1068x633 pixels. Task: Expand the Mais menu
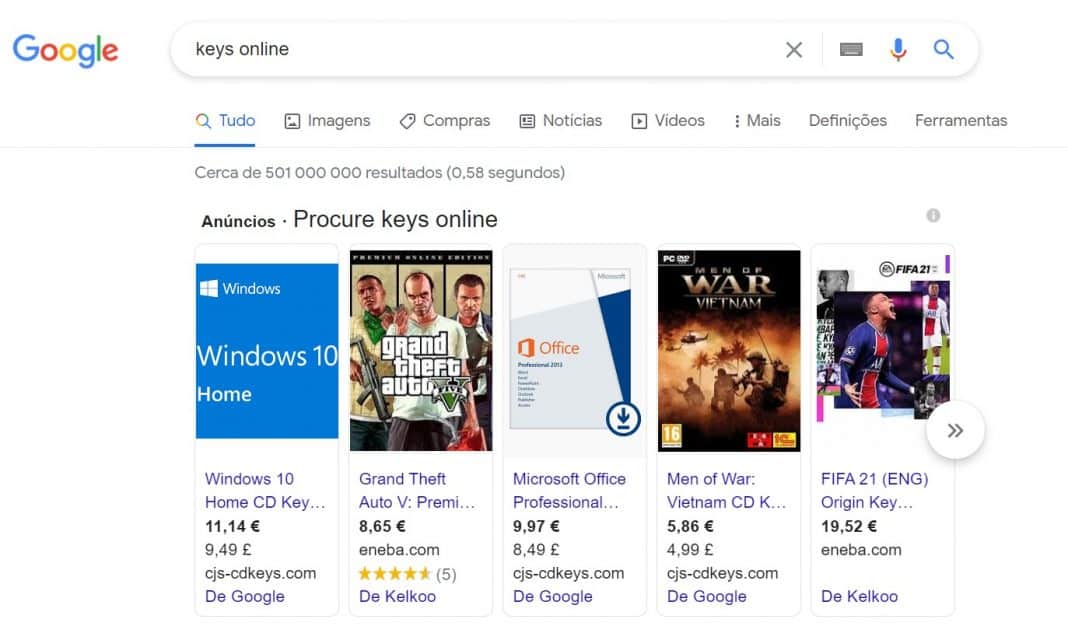[x=757, y=121]
